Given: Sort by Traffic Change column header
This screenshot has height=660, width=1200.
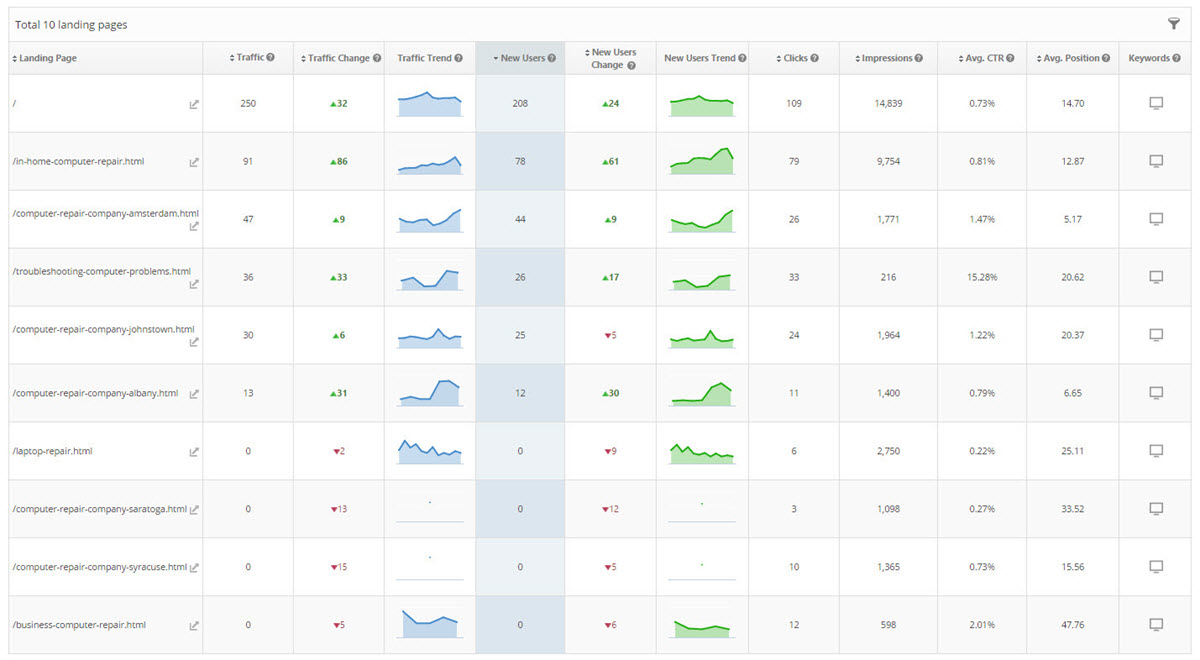Looking at the screenshot, I should [x=338, y=58].
